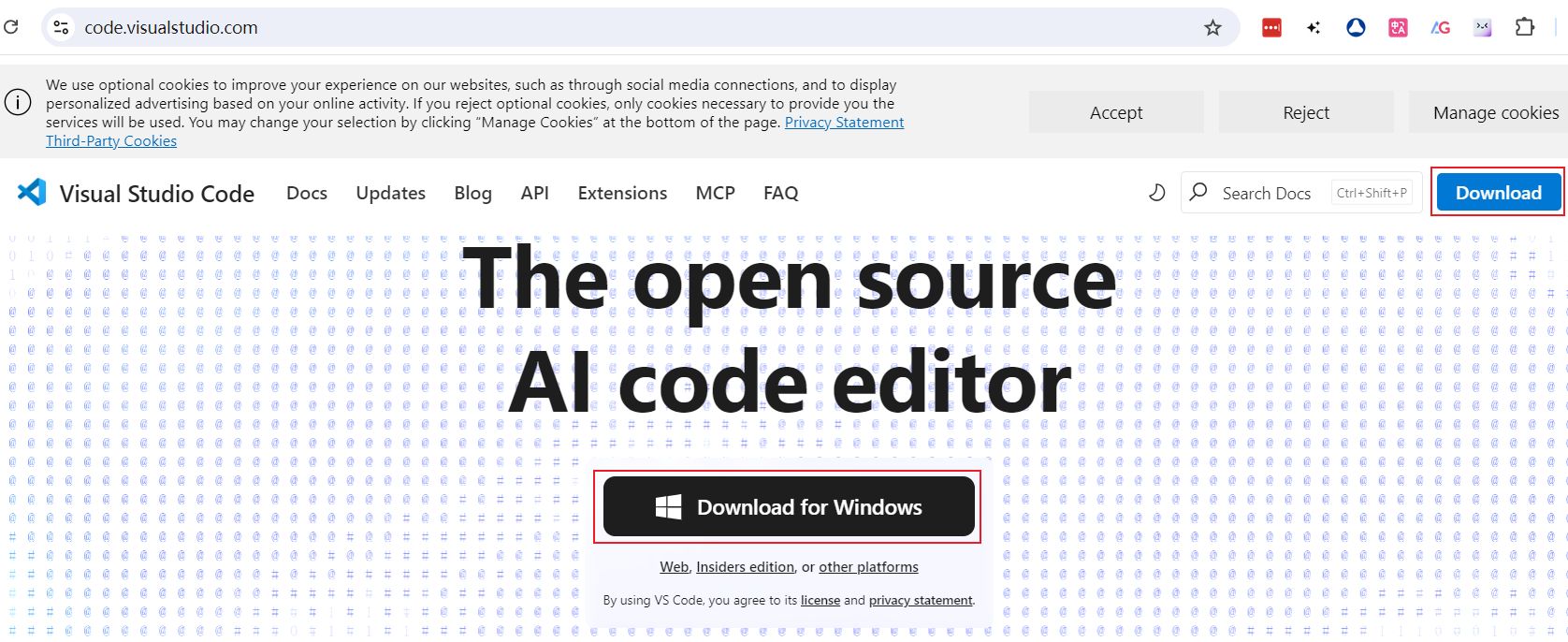Screen dimensions: 1568x642
Task: View site information icon in address bar
Action: pos(62,28)
